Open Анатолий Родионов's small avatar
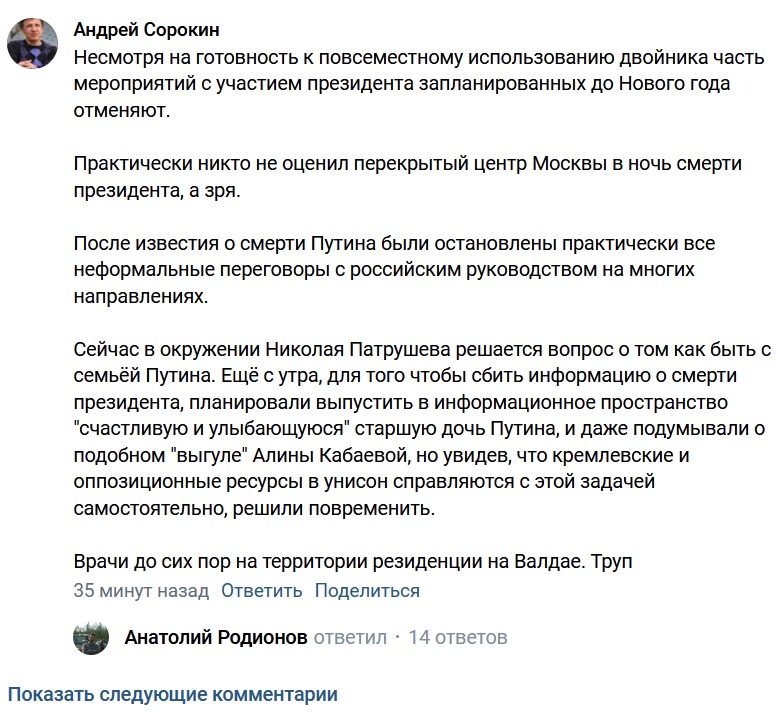The height and width of the screenshot is (712, 777). click(91, 637)
